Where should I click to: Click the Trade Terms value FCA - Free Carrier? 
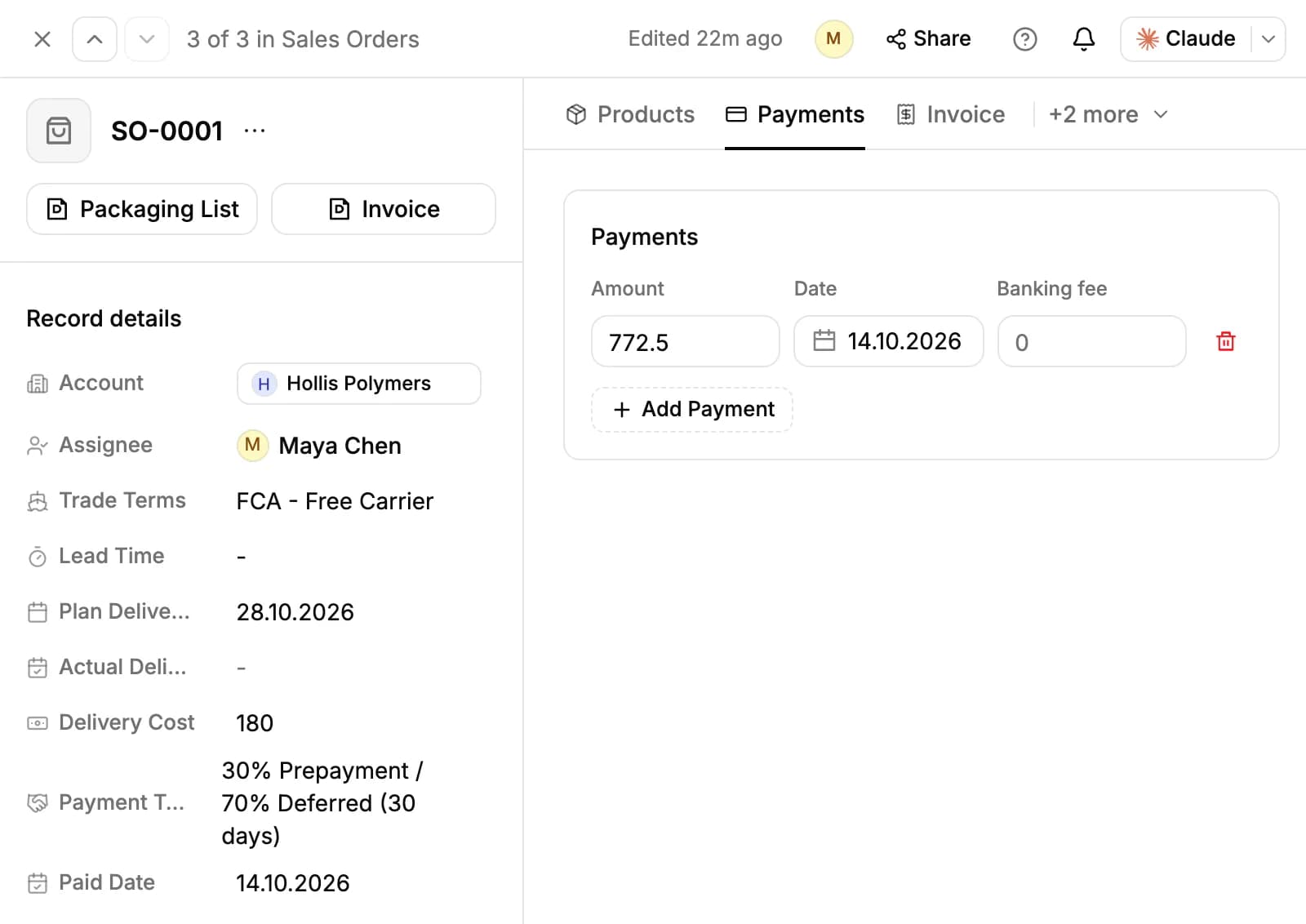click(335, 501)
